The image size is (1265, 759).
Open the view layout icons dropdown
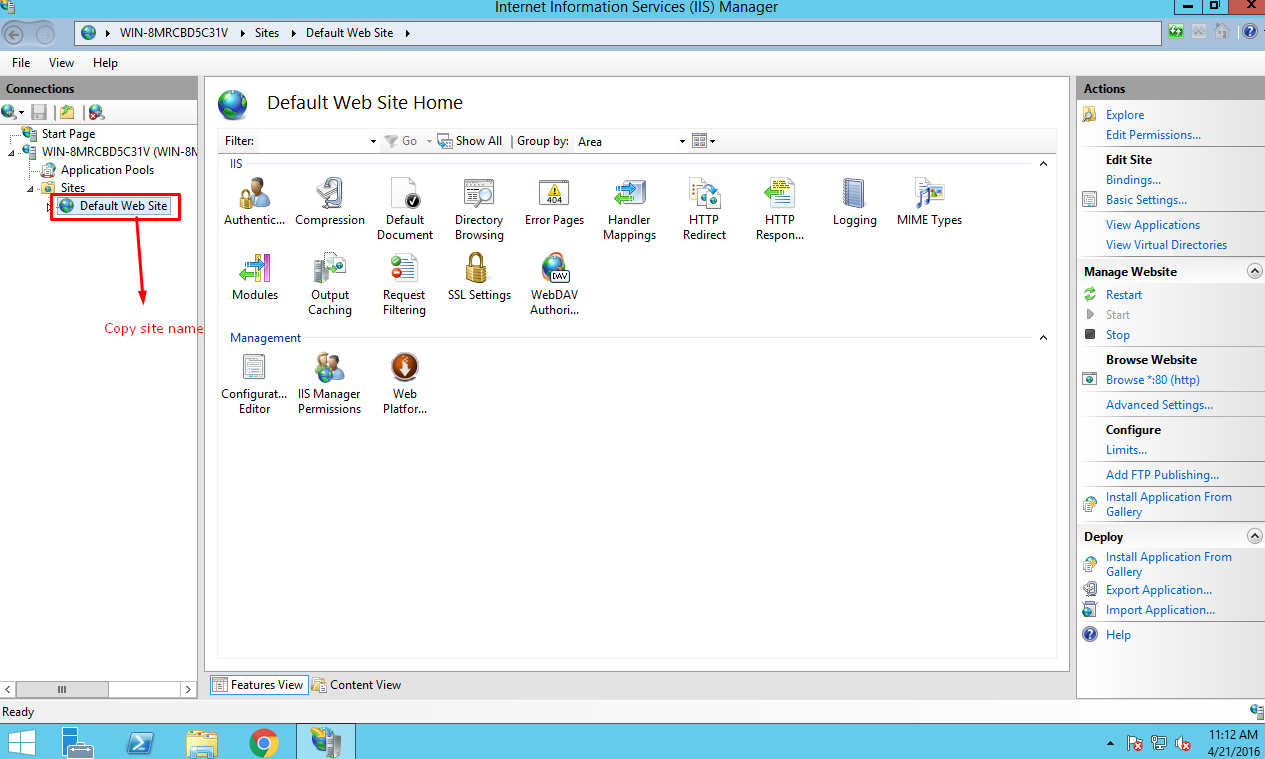704,141
